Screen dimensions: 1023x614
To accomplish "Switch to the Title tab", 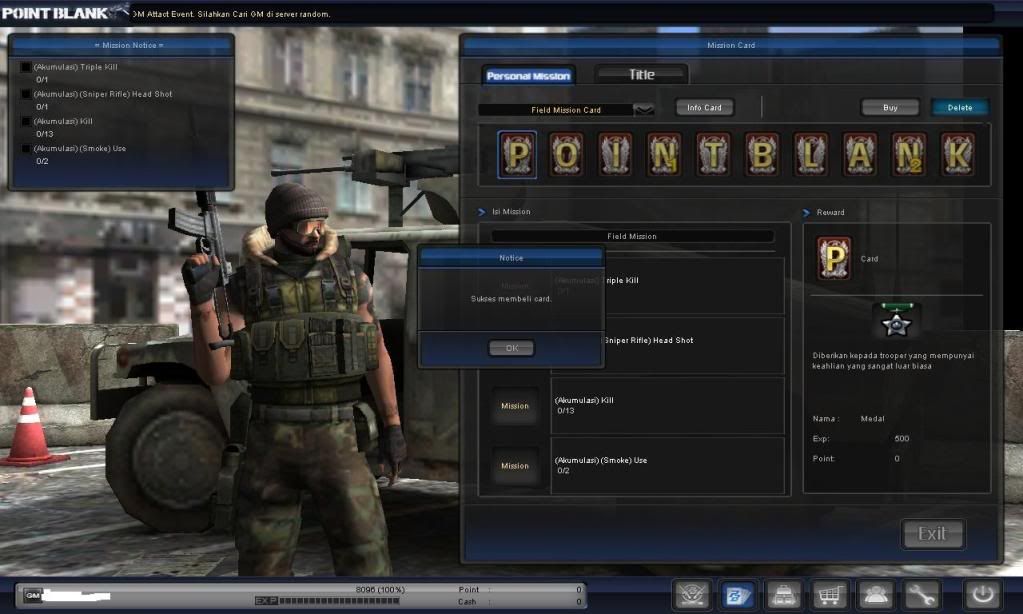I will [641, 75].
